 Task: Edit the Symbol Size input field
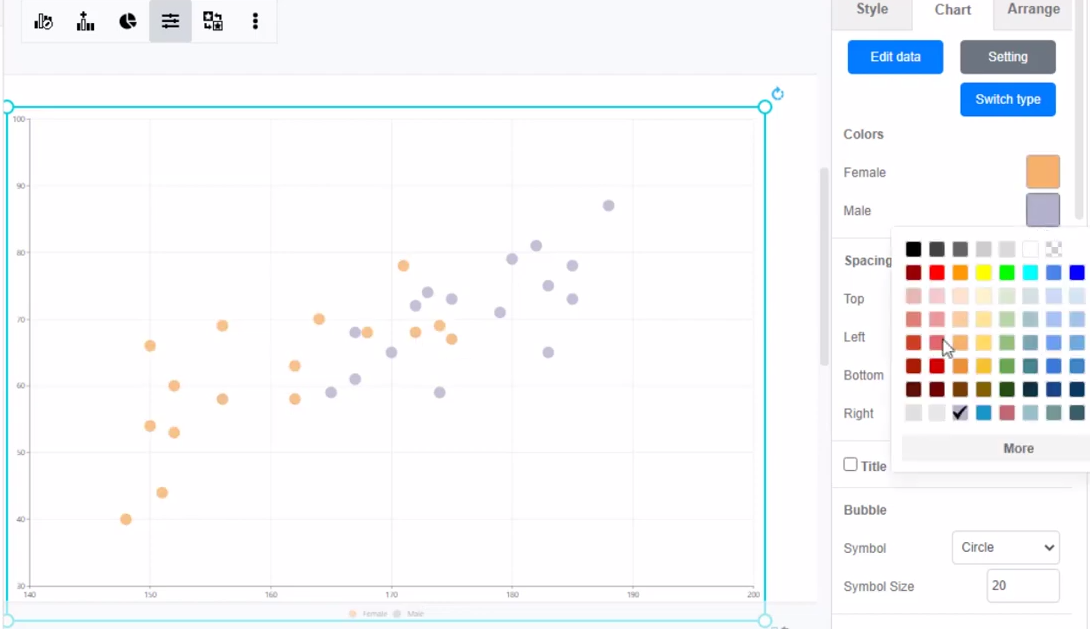(x=1022, y=586)
